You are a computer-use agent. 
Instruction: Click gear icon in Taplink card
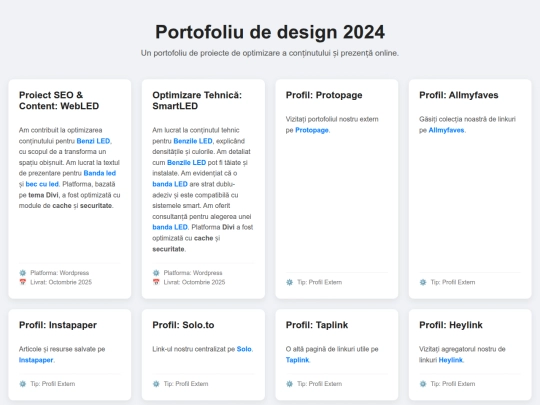(290, 384)
